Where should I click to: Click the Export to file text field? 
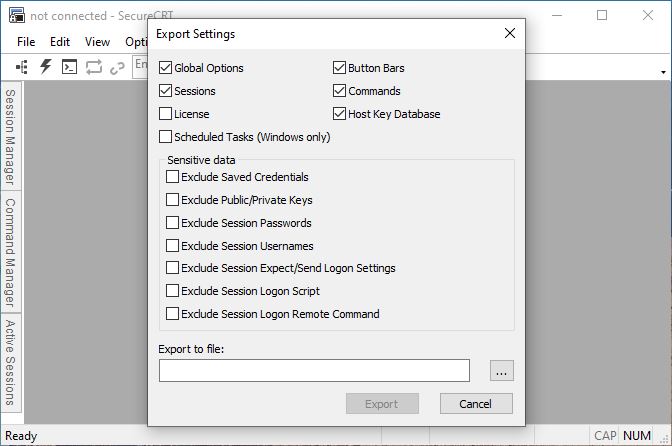tap(314, 371)
